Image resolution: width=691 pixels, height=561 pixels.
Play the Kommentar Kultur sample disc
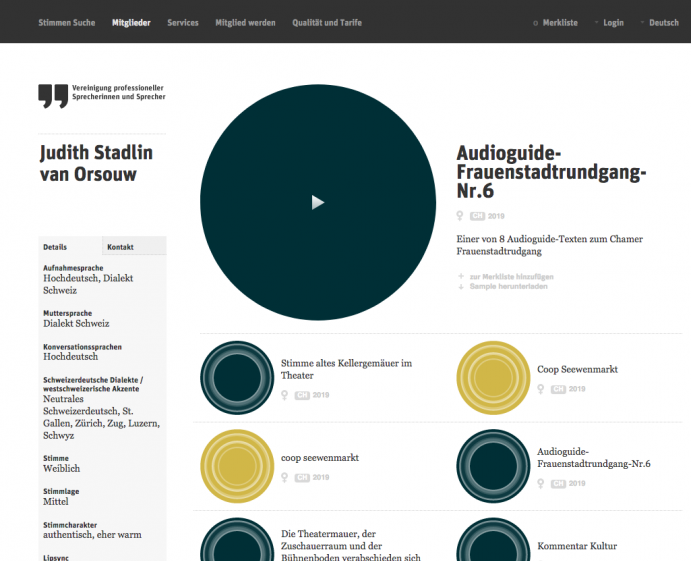tap(493, 545)
